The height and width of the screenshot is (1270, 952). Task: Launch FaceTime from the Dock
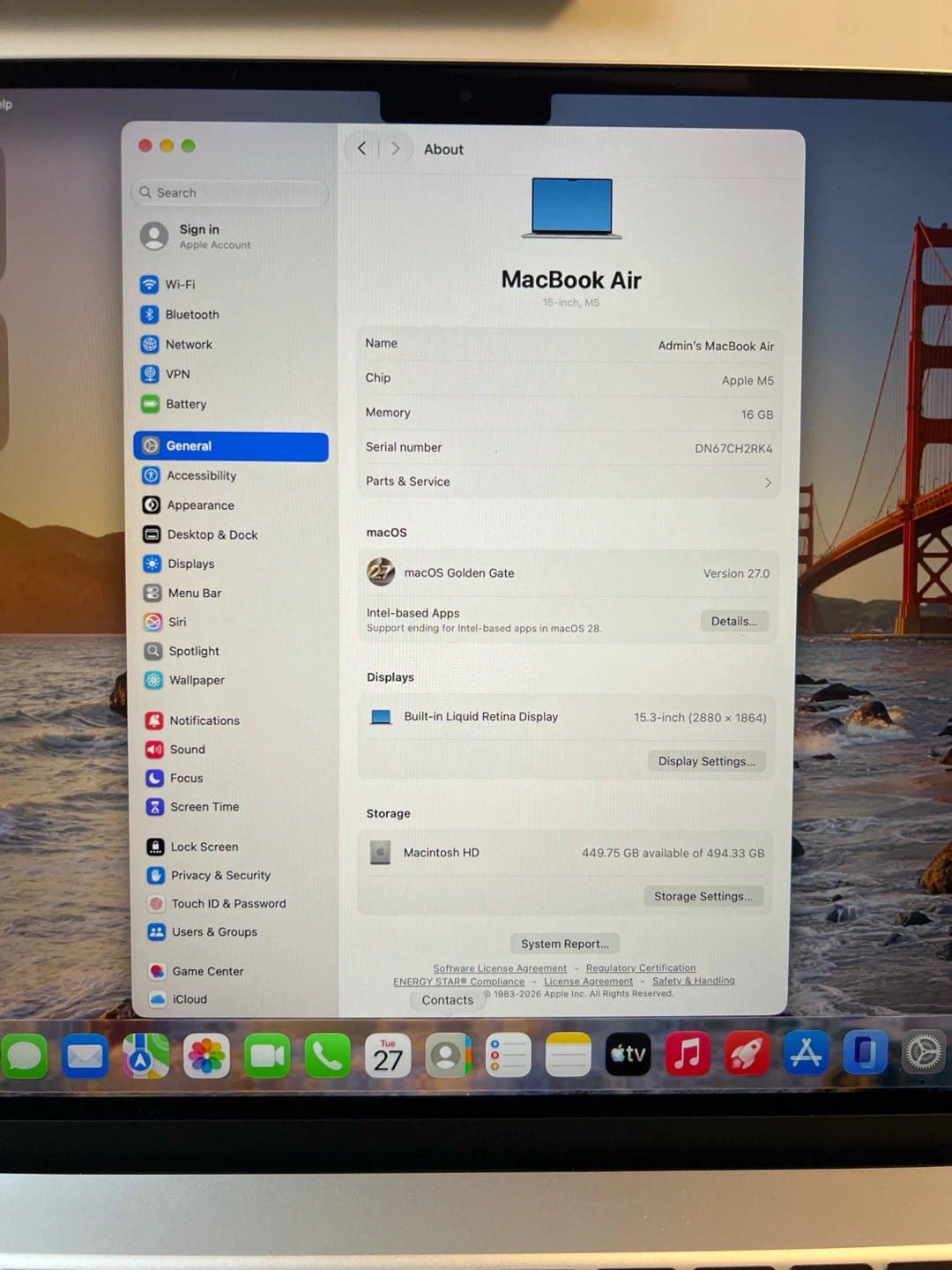[267, 1056]
